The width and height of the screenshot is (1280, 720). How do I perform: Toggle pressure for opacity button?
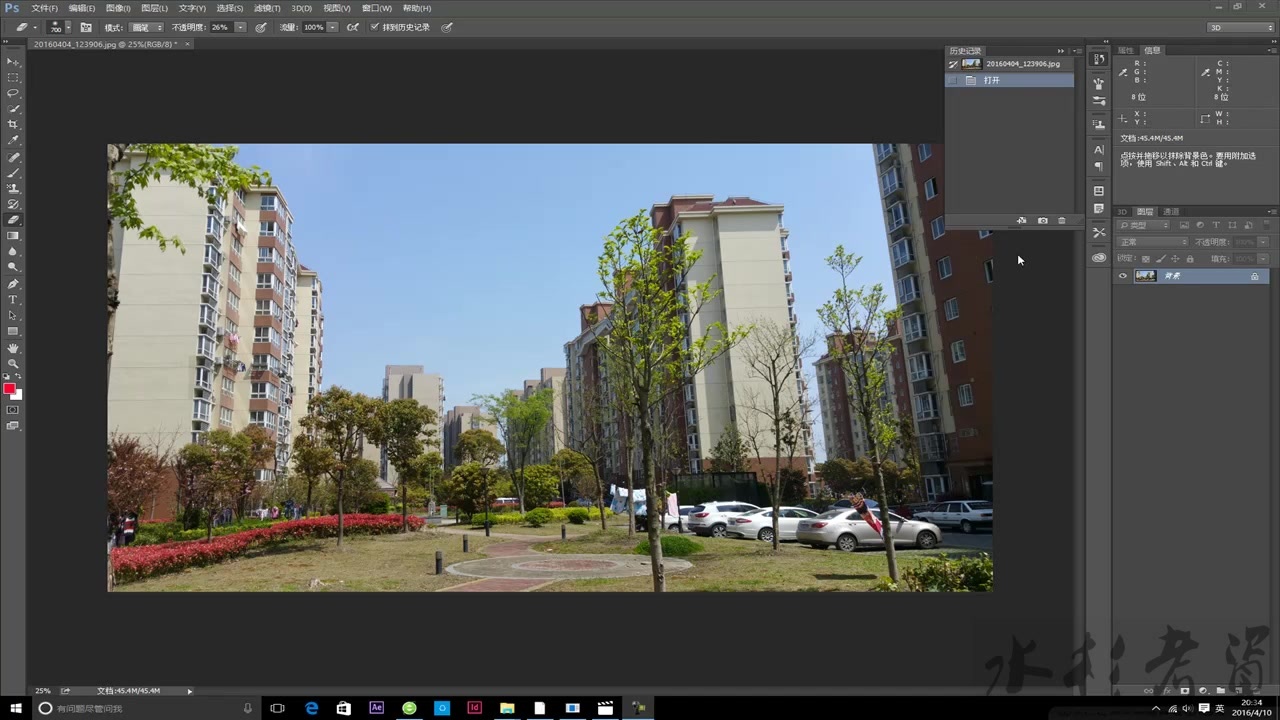[260, 27]
